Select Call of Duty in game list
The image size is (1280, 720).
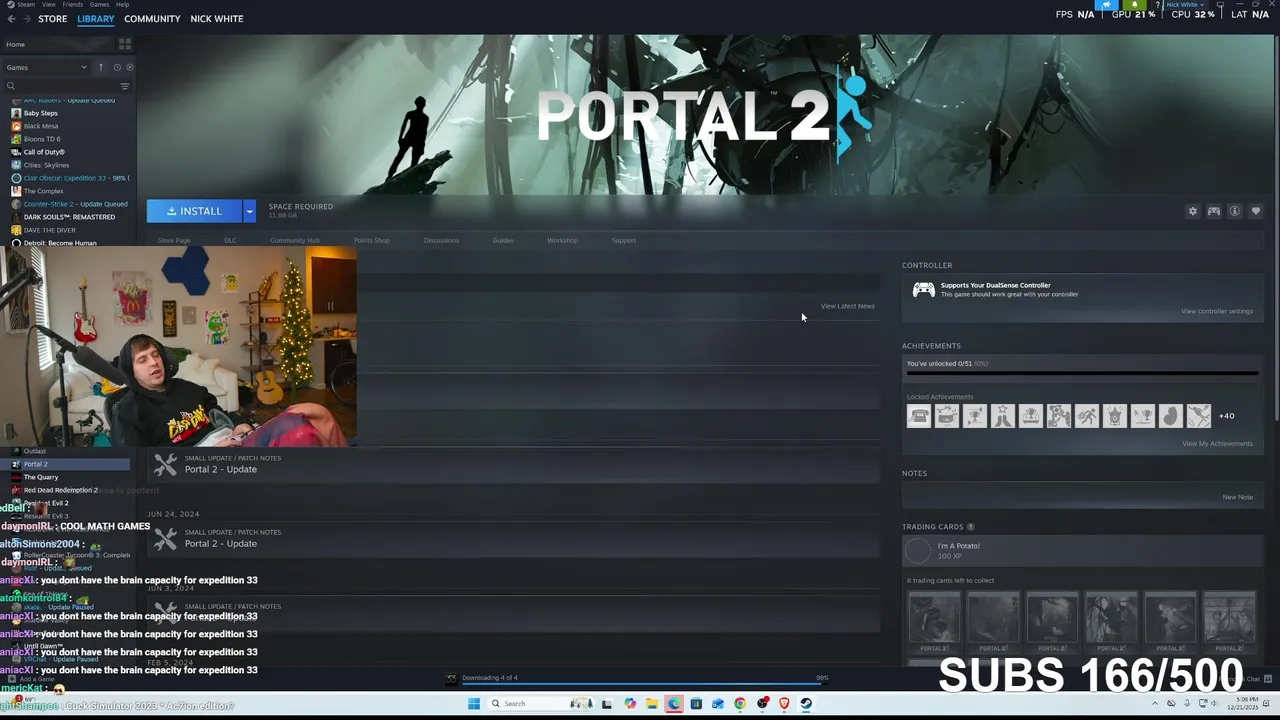[x=44, y=152]
